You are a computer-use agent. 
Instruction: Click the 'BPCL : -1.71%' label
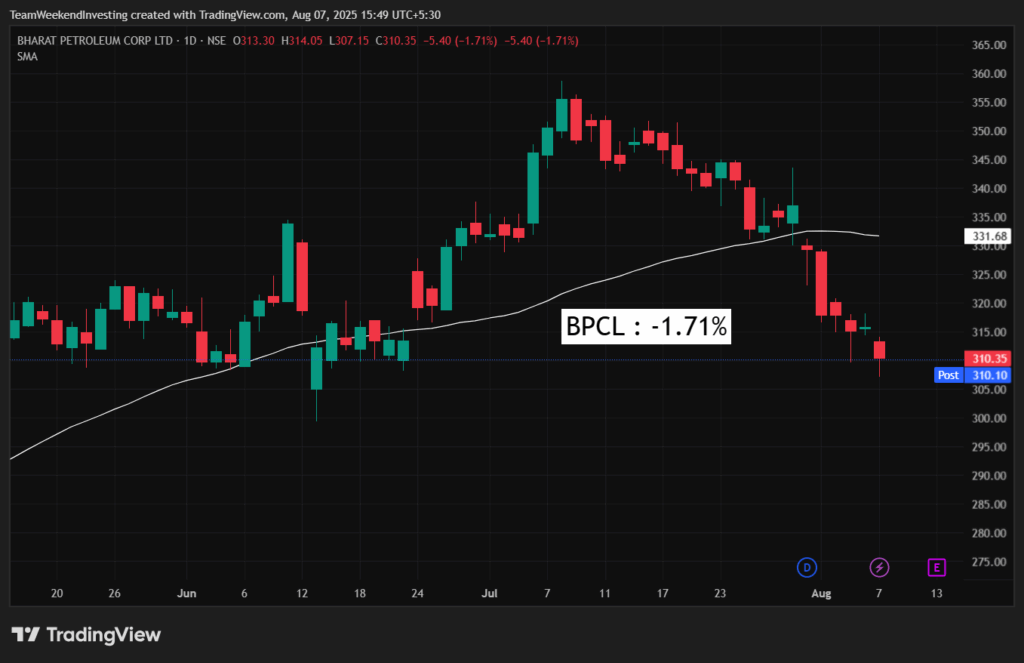[646, 326]
